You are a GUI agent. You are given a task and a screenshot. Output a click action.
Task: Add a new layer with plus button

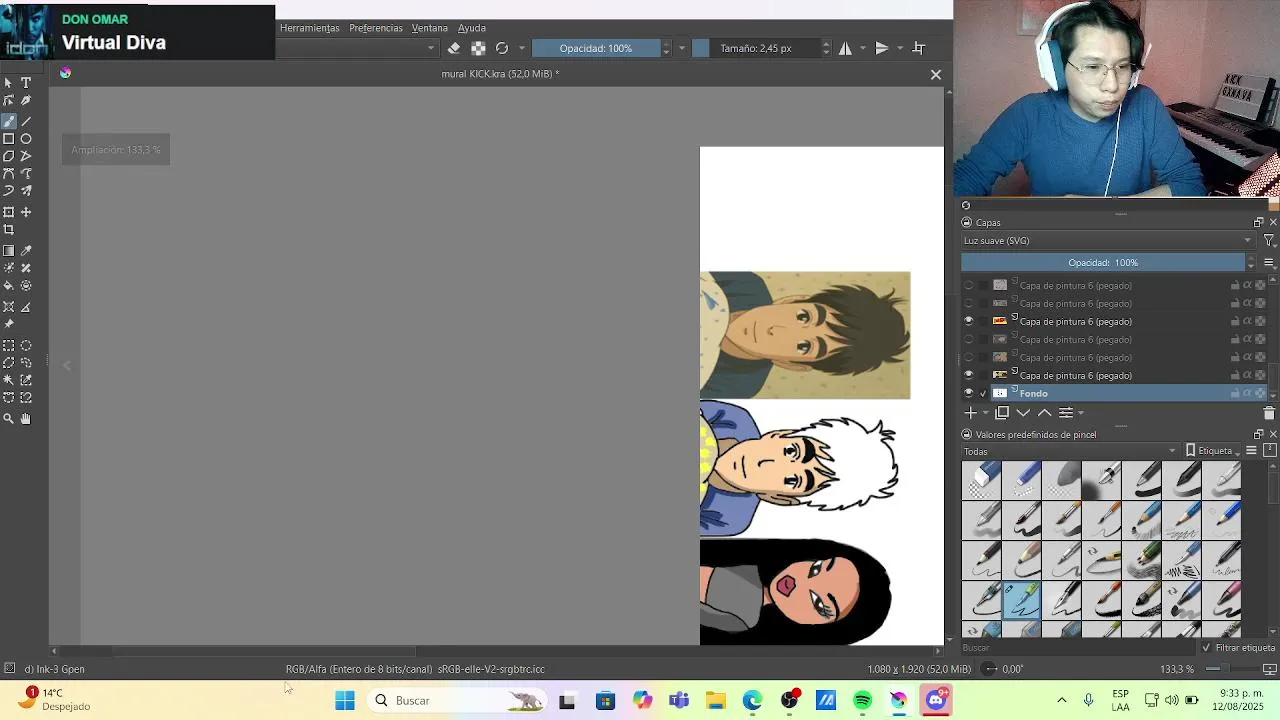tap(969, 412)
